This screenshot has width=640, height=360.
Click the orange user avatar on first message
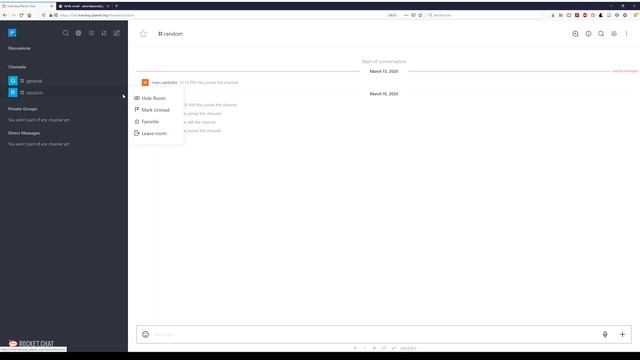coord(145,82)
